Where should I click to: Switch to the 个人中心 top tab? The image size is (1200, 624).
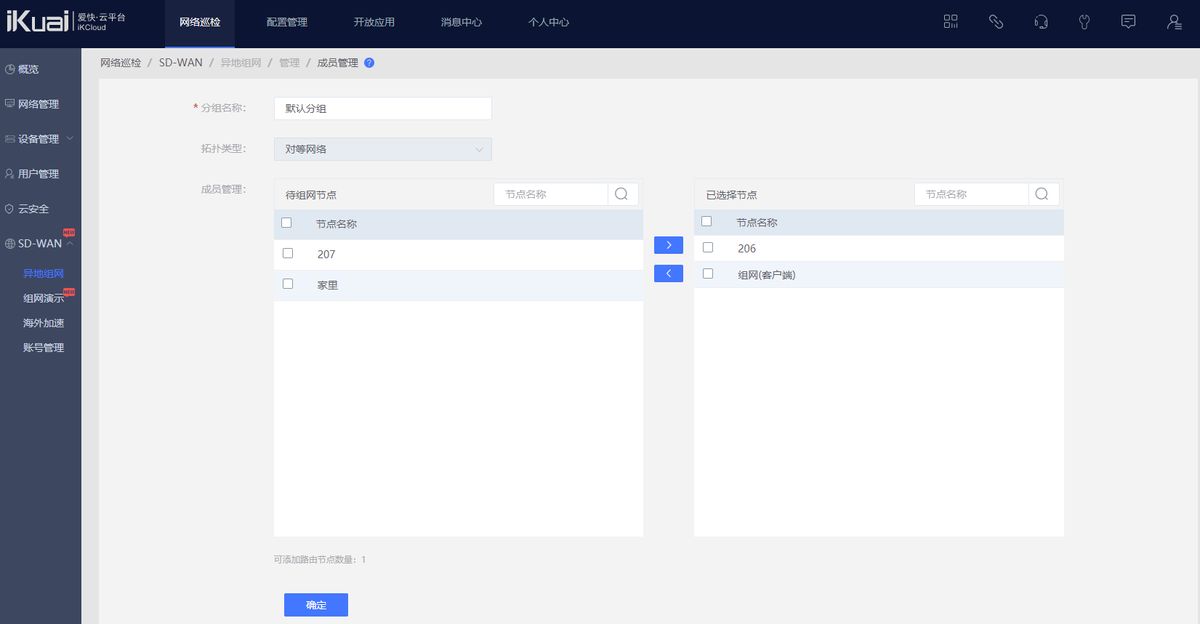(x=548, y=22)
